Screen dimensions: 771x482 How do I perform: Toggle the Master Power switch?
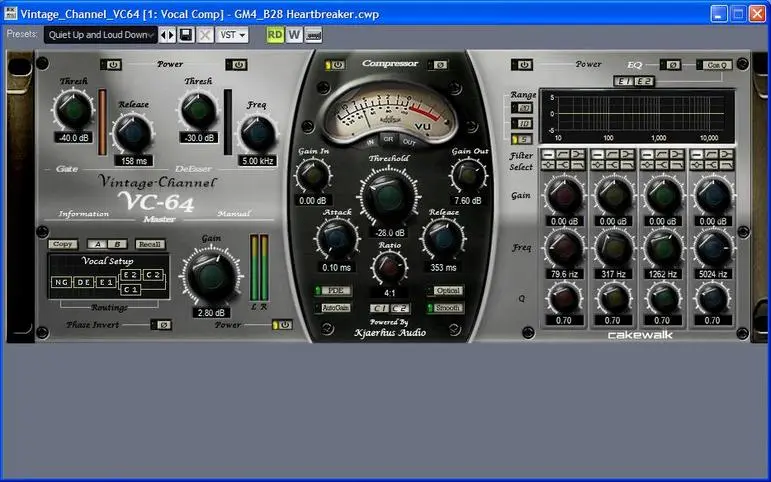[282, 325]
